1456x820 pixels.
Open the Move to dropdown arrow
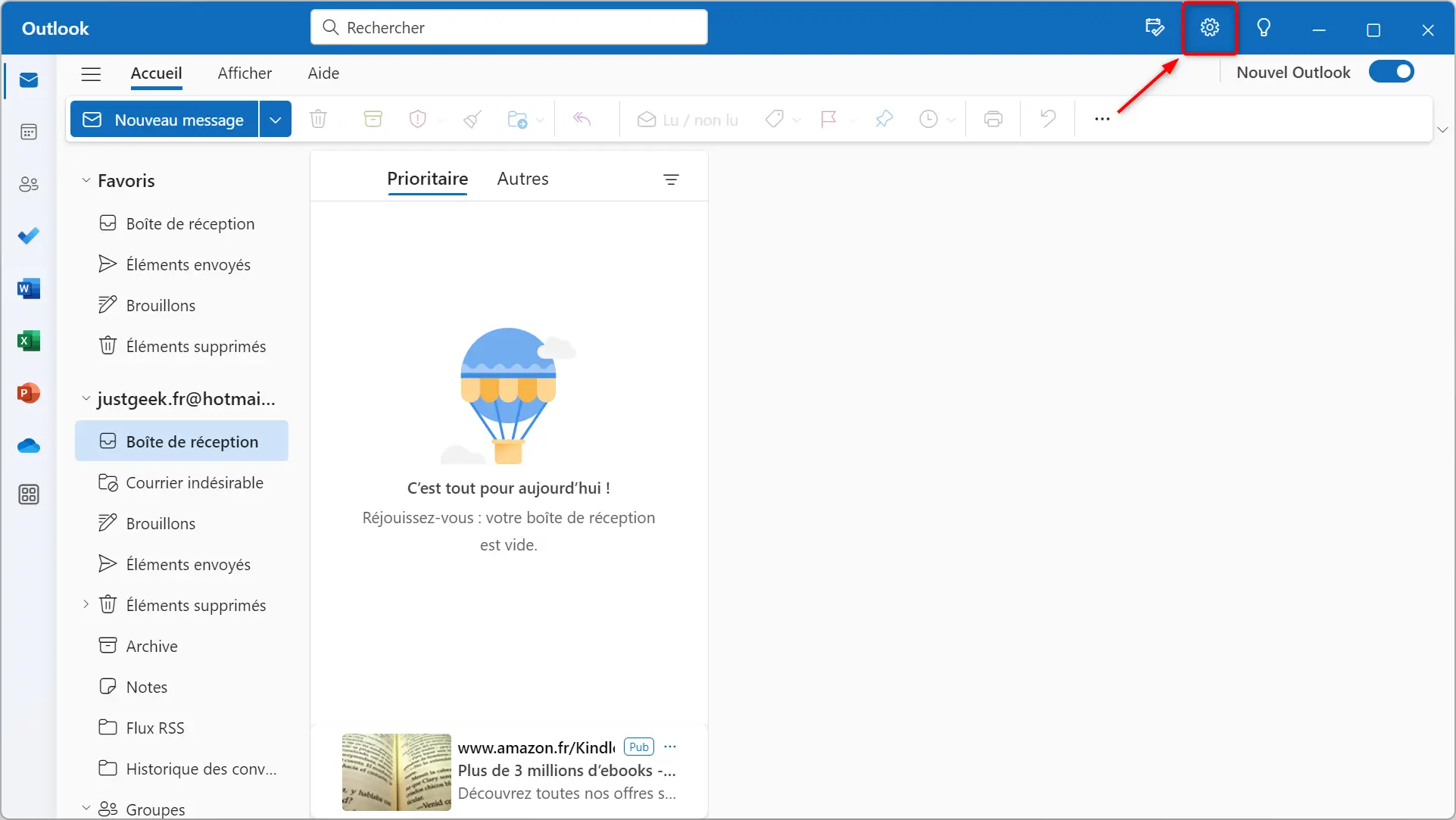540,120
